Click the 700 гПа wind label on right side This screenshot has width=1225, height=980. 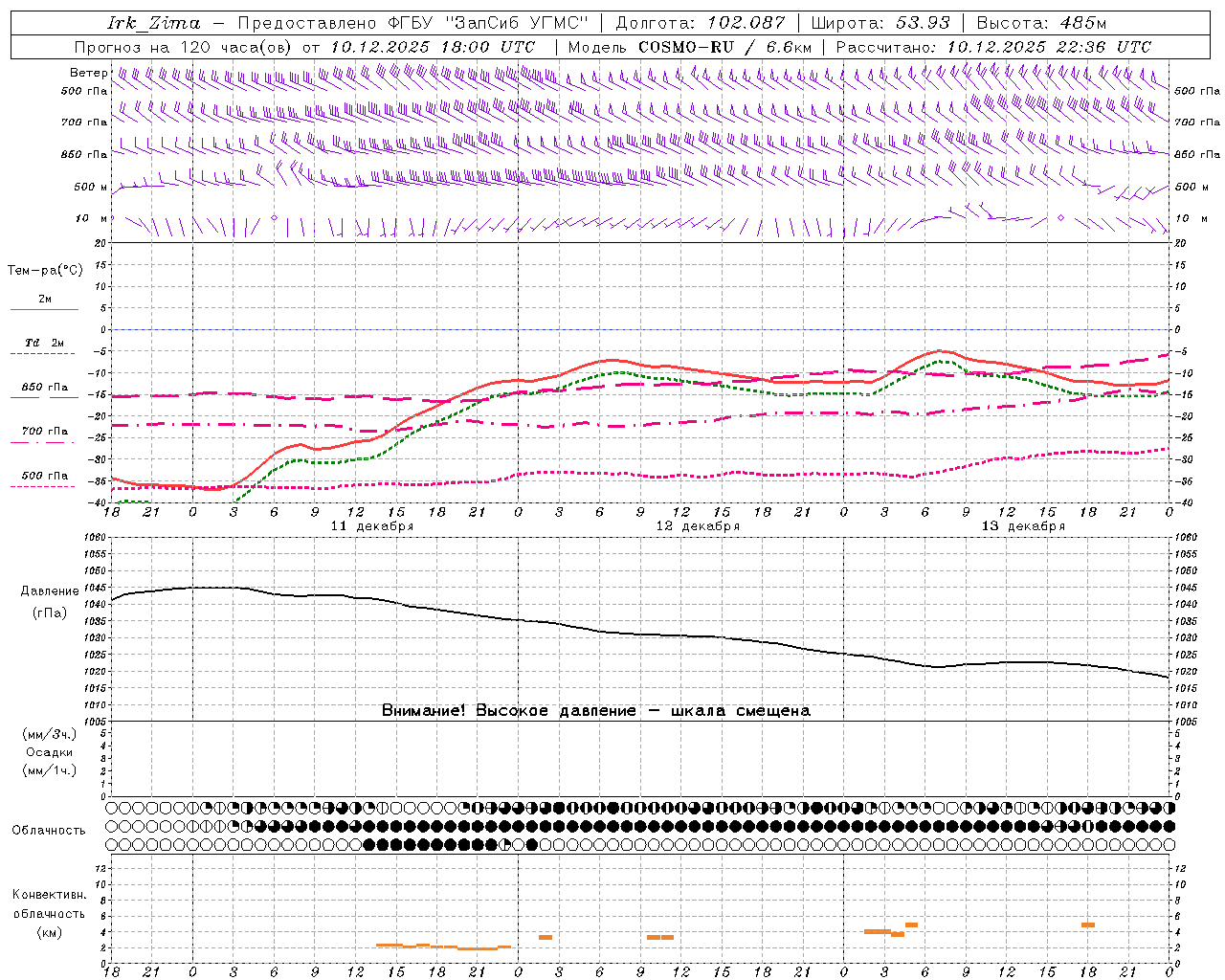[1197, 122]
